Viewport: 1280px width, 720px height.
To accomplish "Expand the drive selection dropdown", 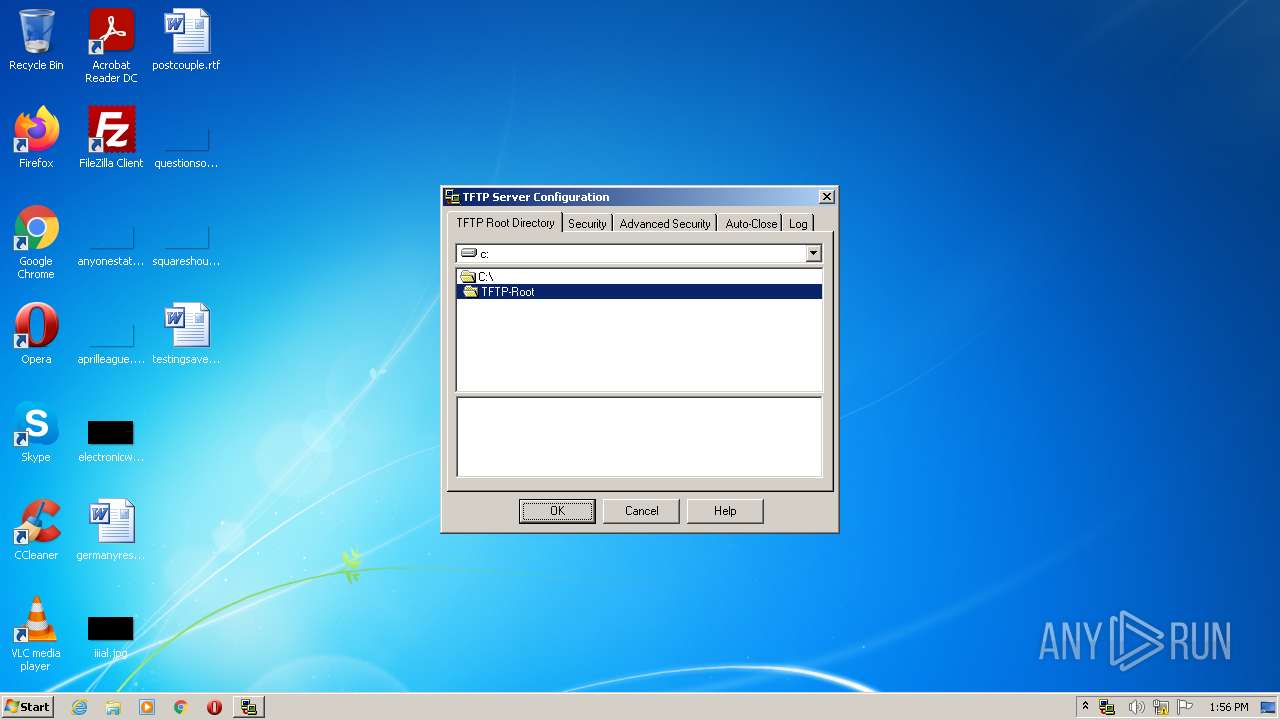I will point(813,254).
